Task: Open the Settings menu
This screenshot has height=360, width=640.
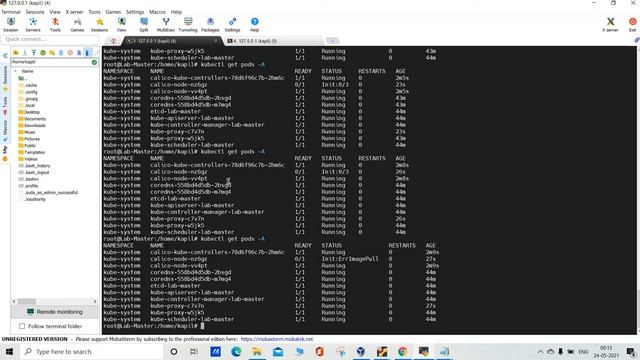Action: tap(135, 12)
